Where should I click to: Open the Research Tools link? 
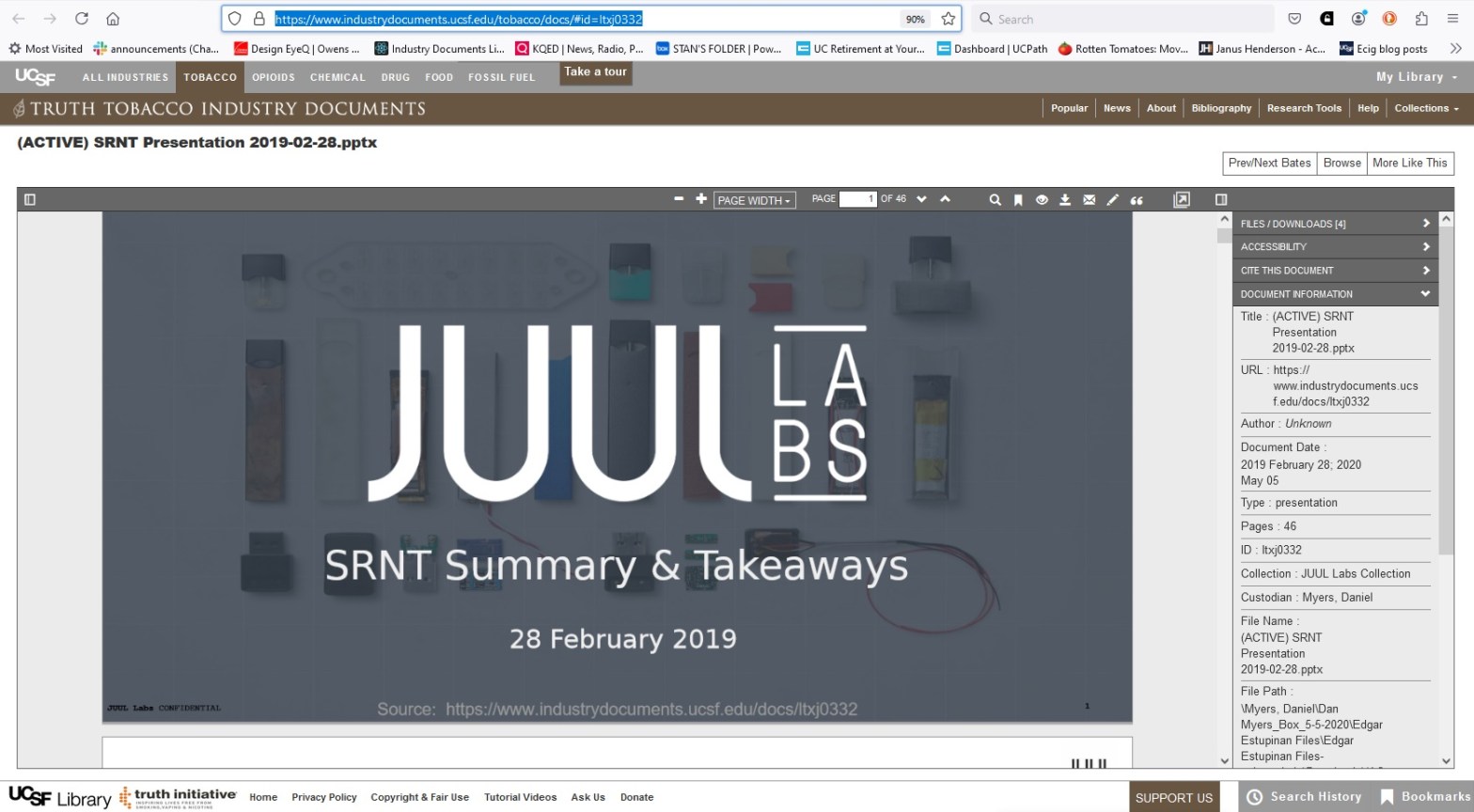tap(1304, 108)
